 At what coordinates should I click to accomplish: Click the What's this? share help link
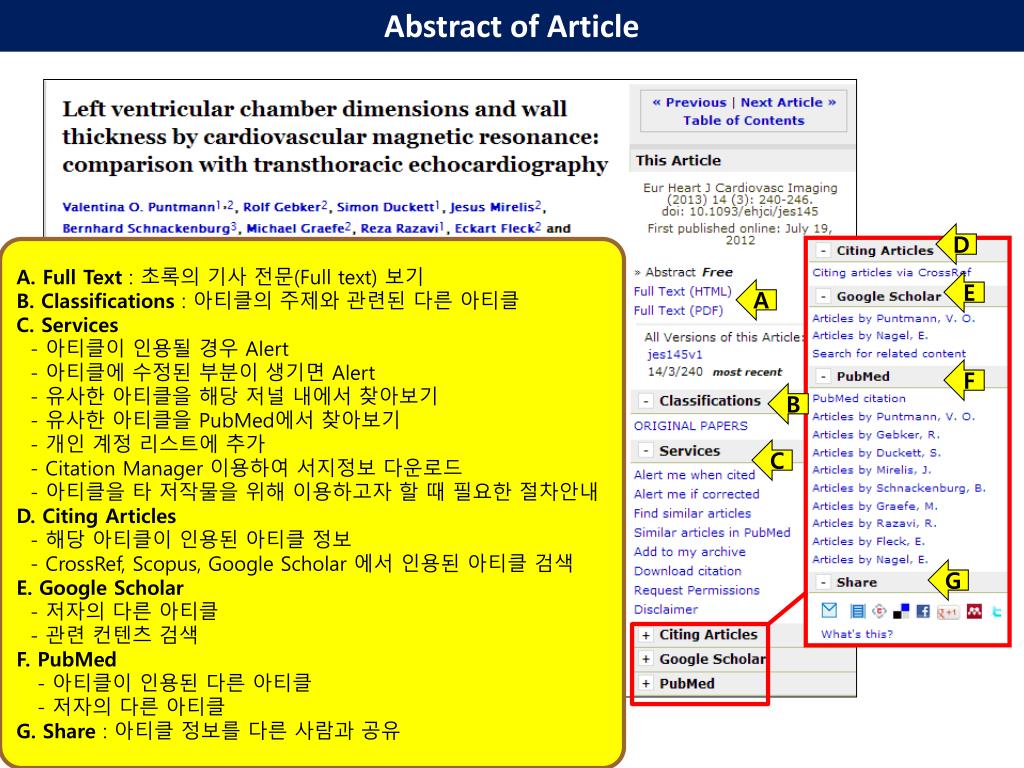tap(857, 634)
